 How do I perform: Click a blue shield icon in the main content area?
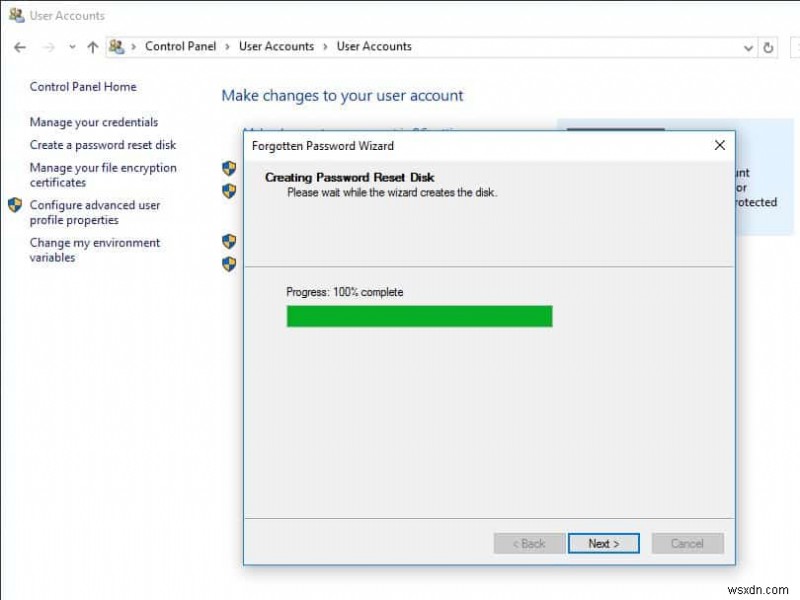pos(229,168)
